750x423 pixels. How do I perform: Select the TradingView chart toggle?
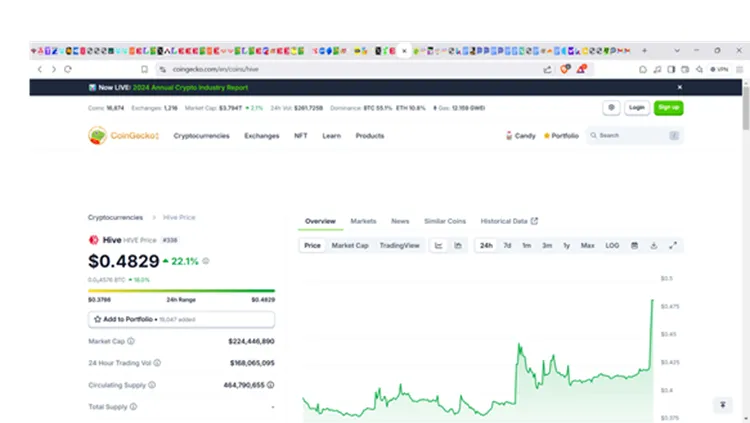pyautogui.click(x=399, y=245)
